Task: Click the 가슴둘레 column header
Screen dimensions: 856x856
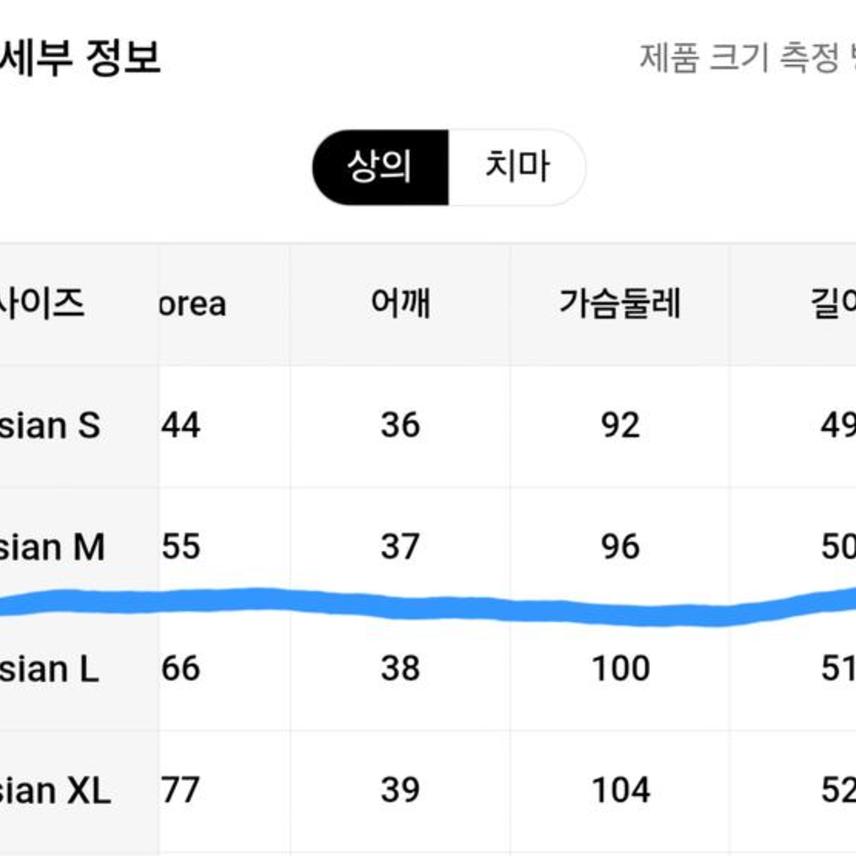Action: 620,303
